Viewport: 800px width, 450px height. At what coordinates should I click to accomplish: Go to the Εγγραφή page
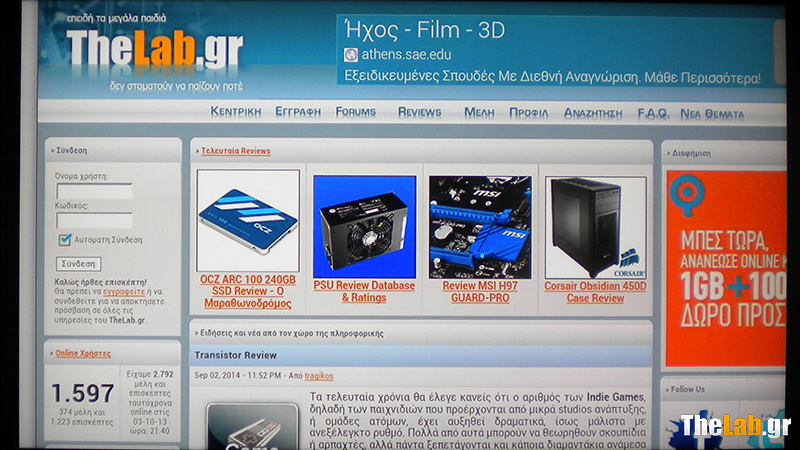pyautogui.click(x=298, y=112)
